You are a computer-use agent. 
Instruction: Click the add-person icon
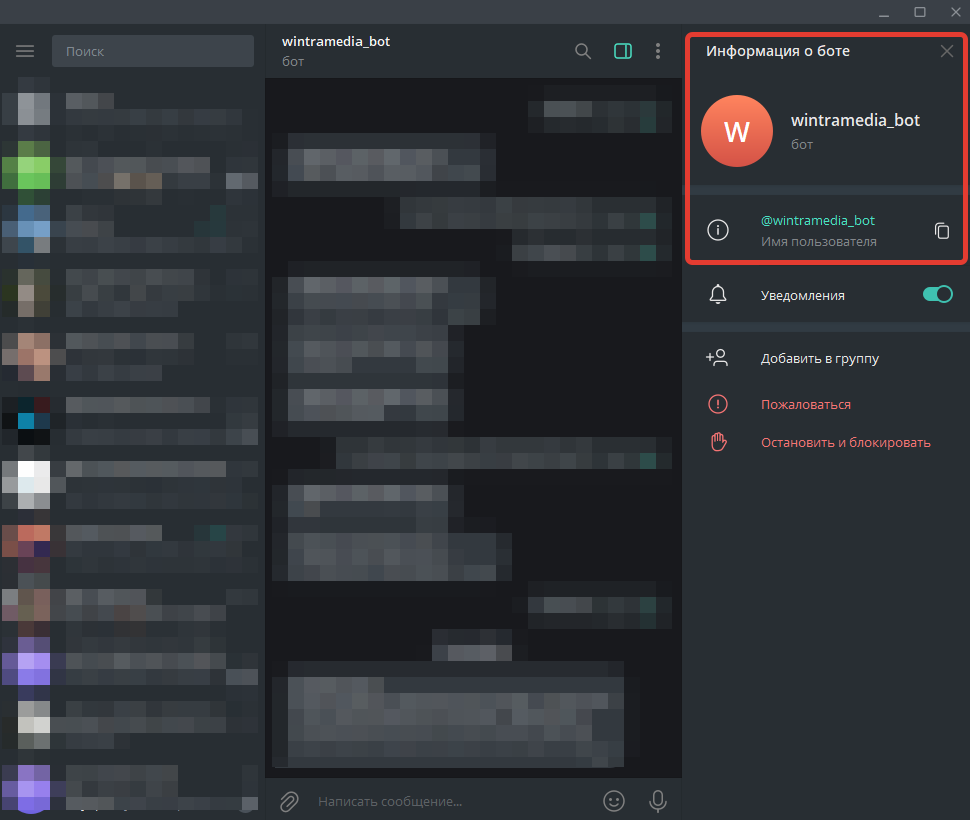pos(717,358)
